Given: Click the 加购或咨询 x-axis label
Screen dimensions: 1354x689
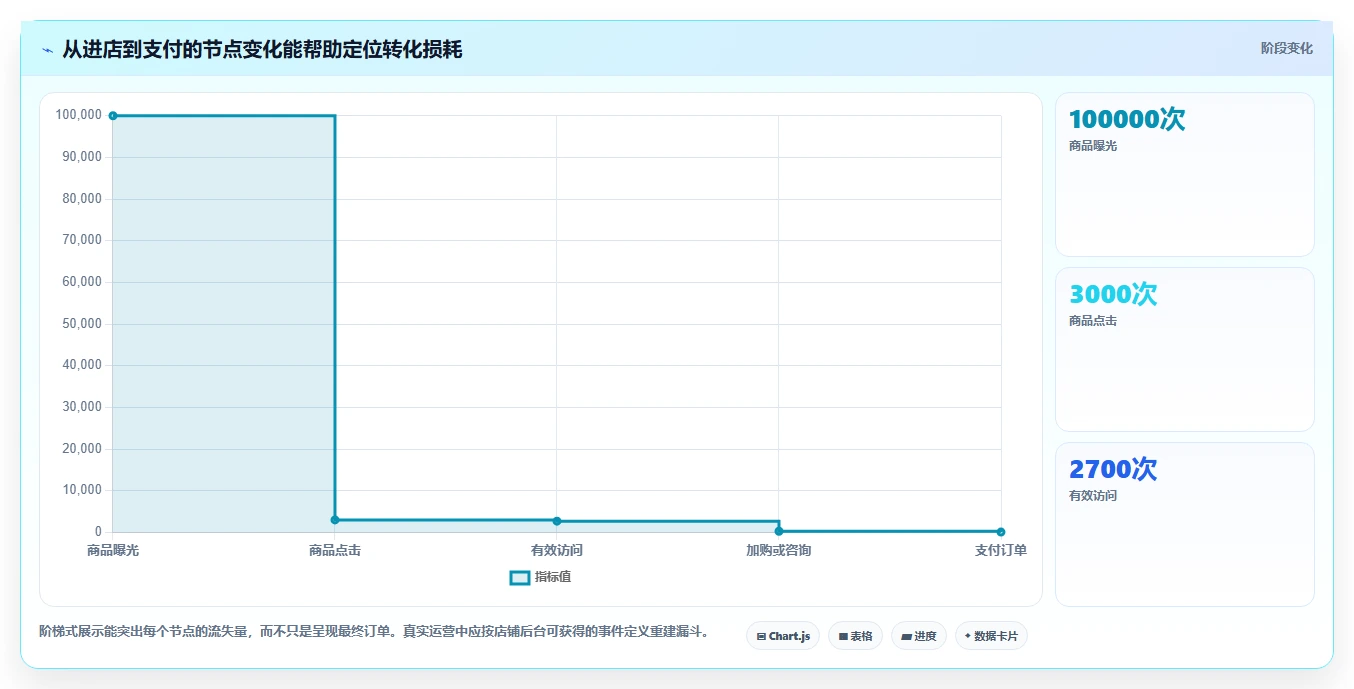Looking at the screenshot, I should click(x=779, y=550).
